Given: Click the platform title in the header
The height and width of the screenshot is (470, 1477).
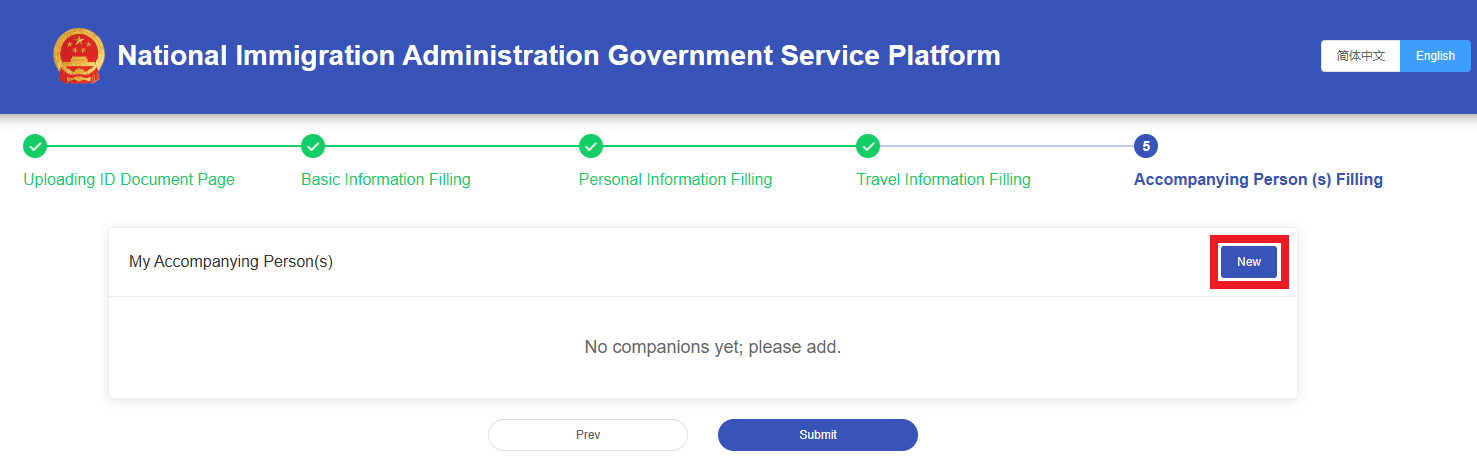Looking at the screenshot, I should click(558, 56).
